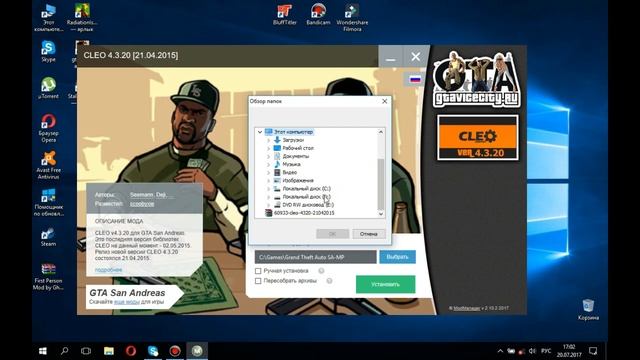Open Skype desktop icon
Viewport: 640px width, 360px height.
[x=48, y=51]
